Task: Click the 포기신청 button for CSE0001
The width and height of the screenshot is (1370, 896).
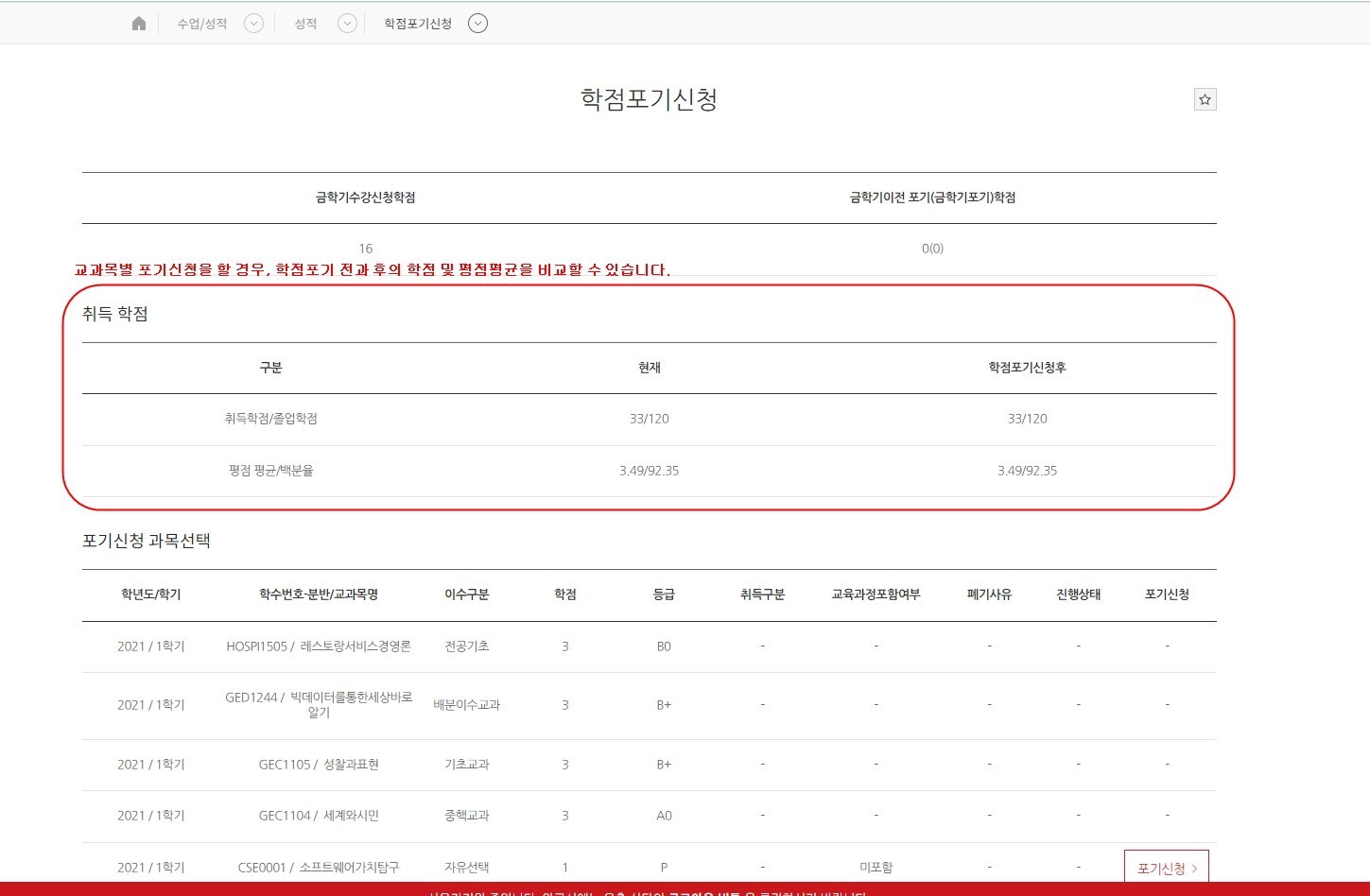Action: [1165, 866]
